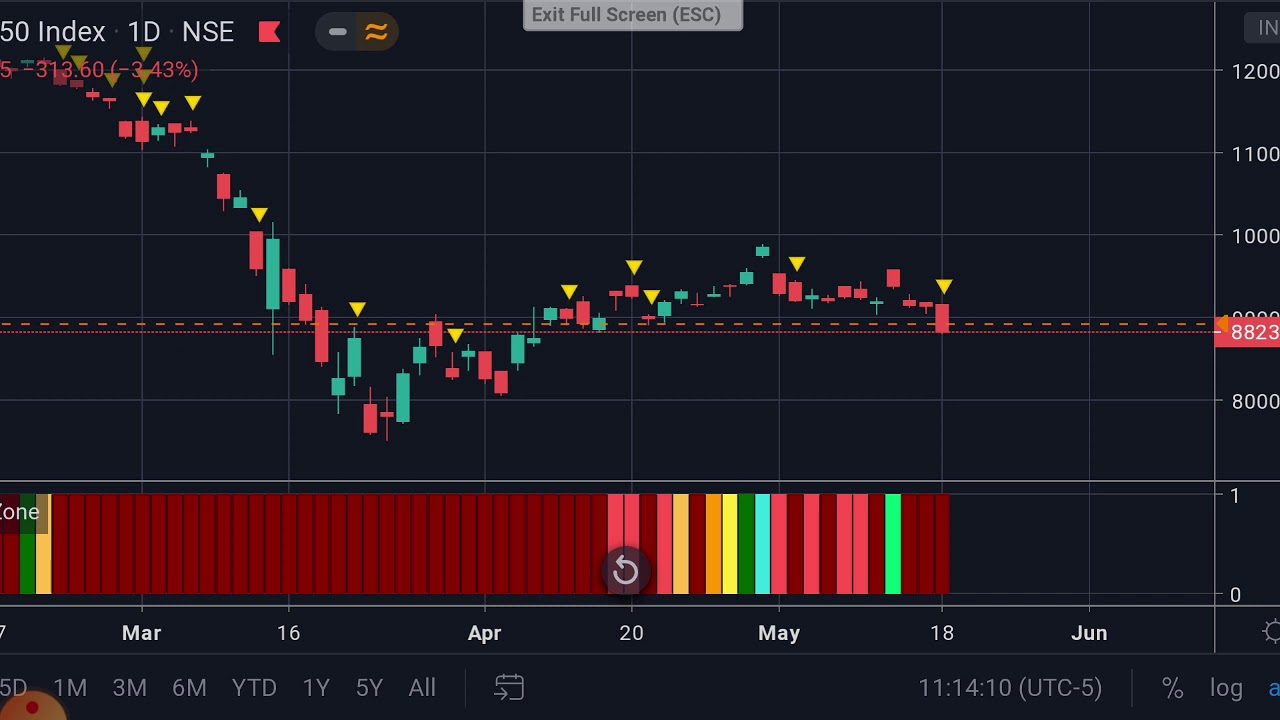Click the Mar label on time axis
The image size is (1280, 720).
tap(141, 633)
